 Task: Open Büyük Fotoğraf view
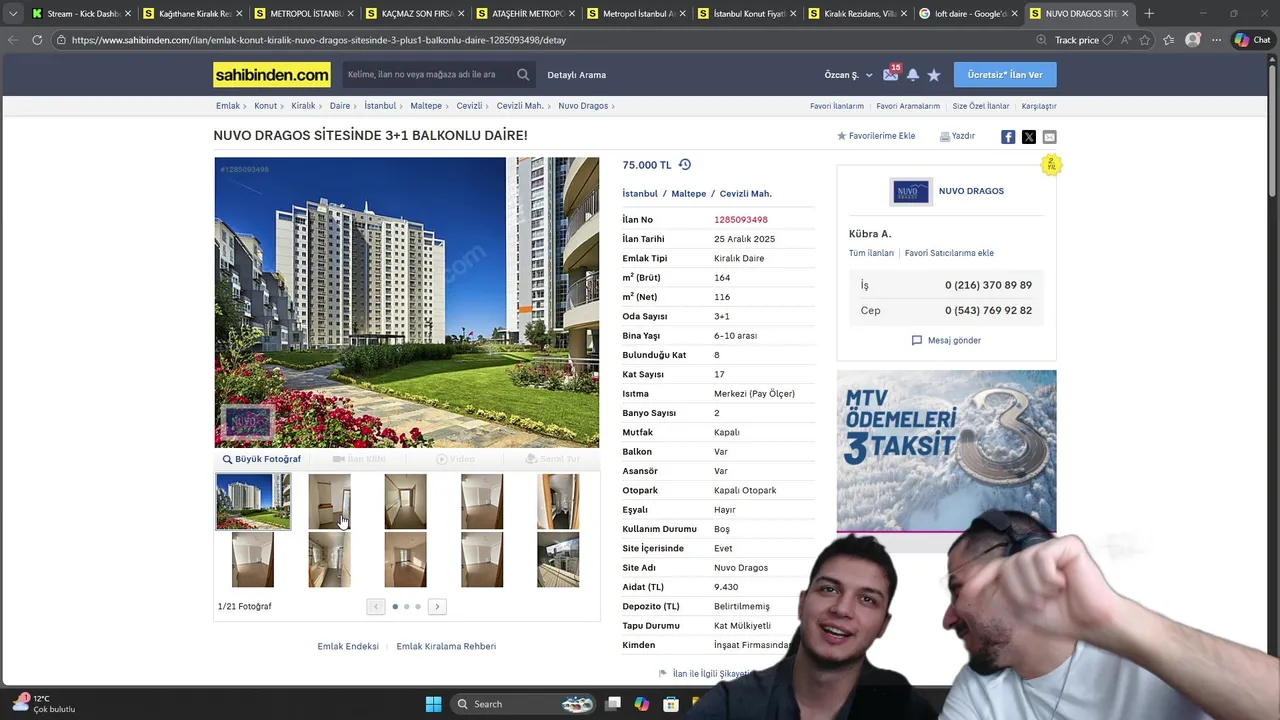(x=262, y=459)
